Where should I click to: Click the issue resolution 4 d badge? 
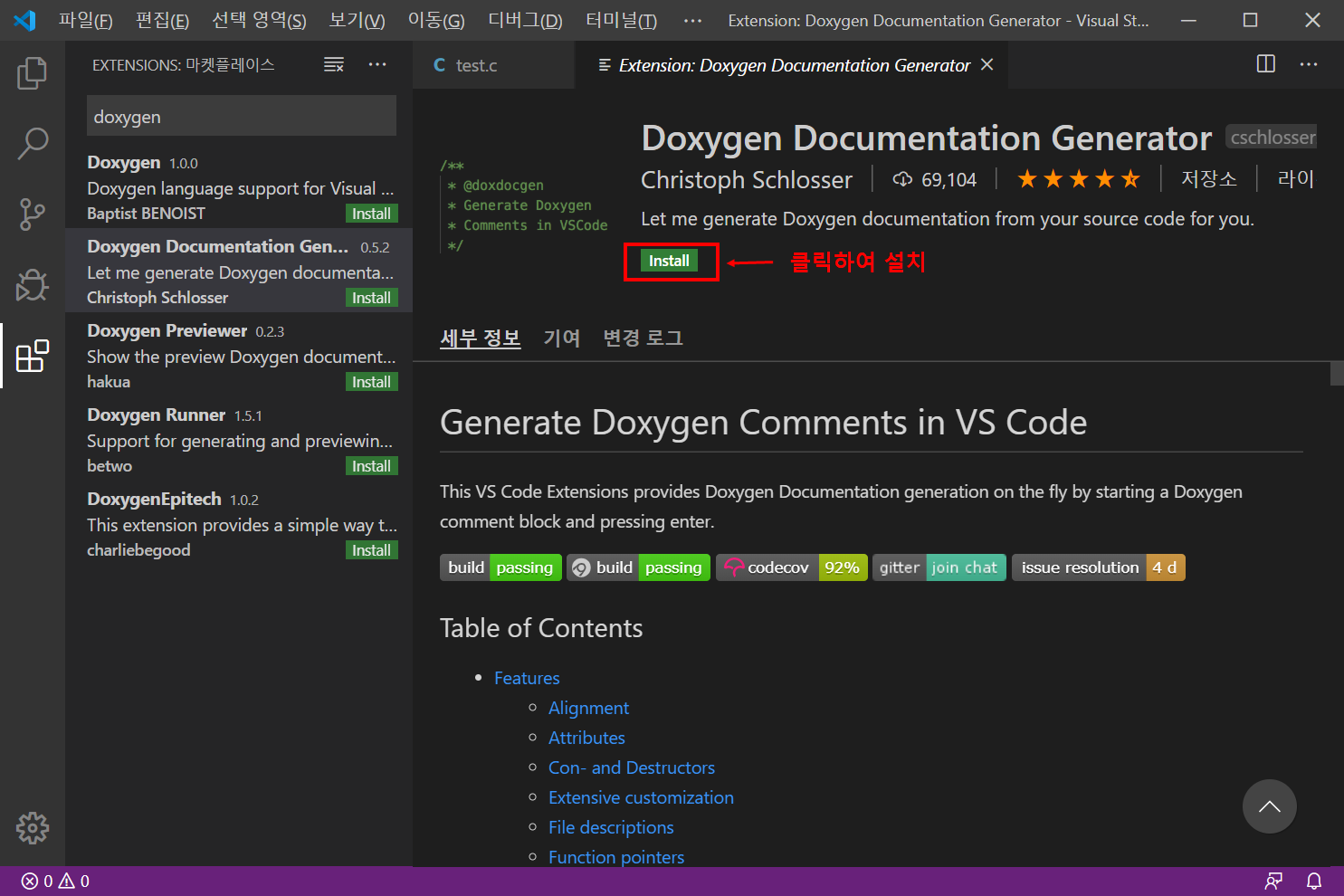[1099, 567]
